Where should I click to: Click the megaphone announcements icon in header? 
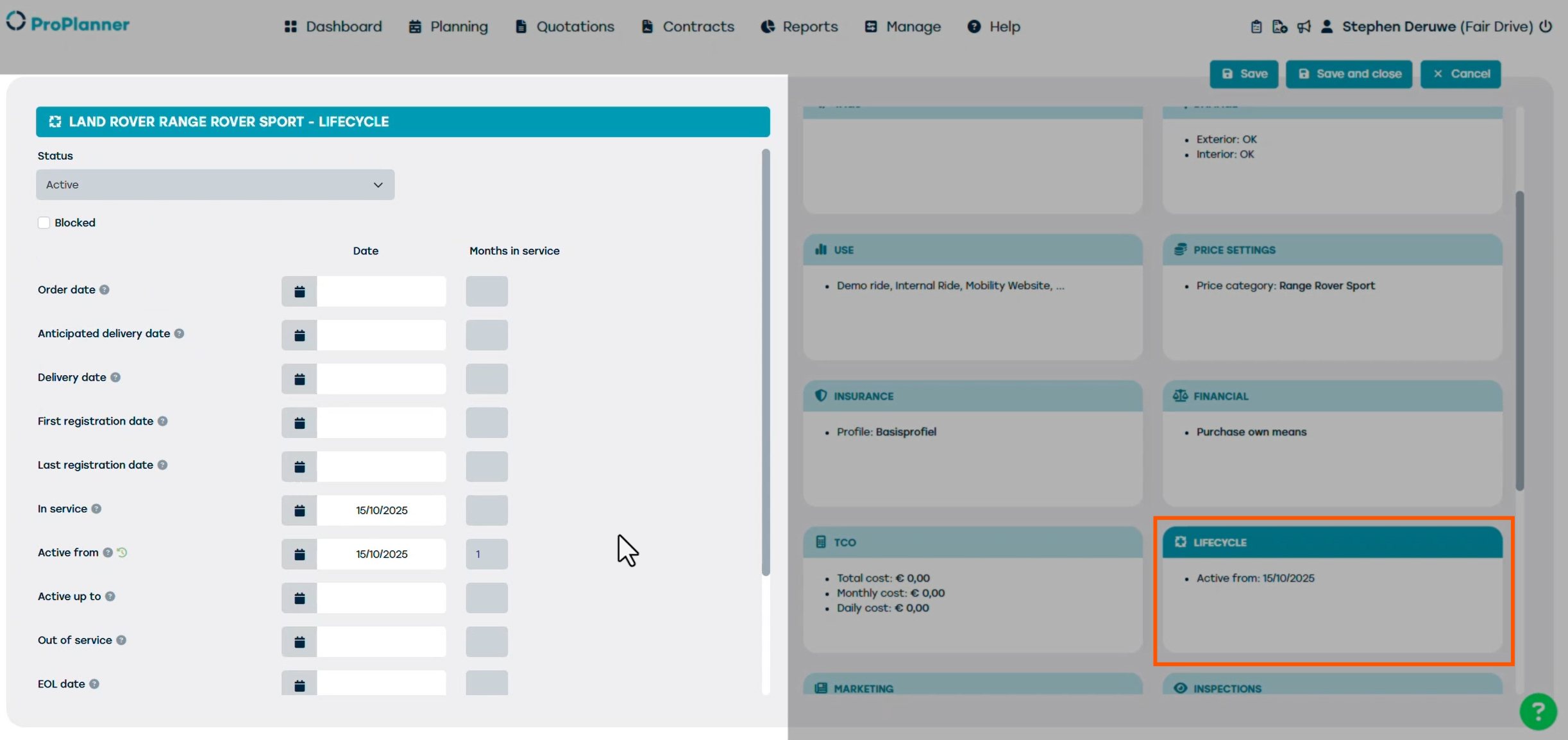(x=1303, y=27)
